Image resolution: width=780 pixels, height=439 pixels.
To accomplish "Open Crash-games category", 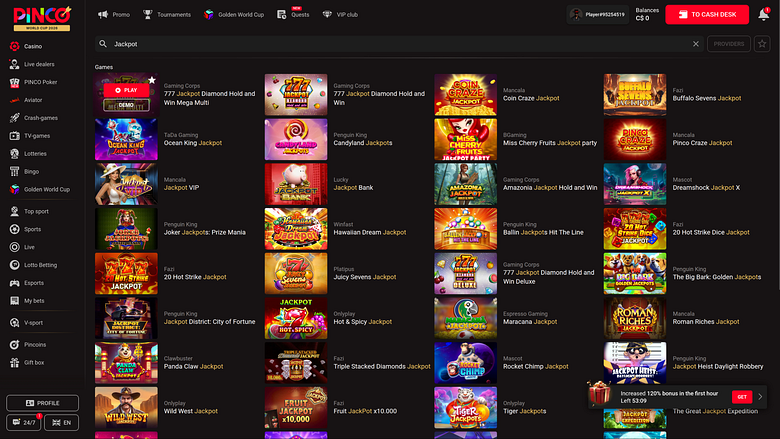I will pos(33,118).
